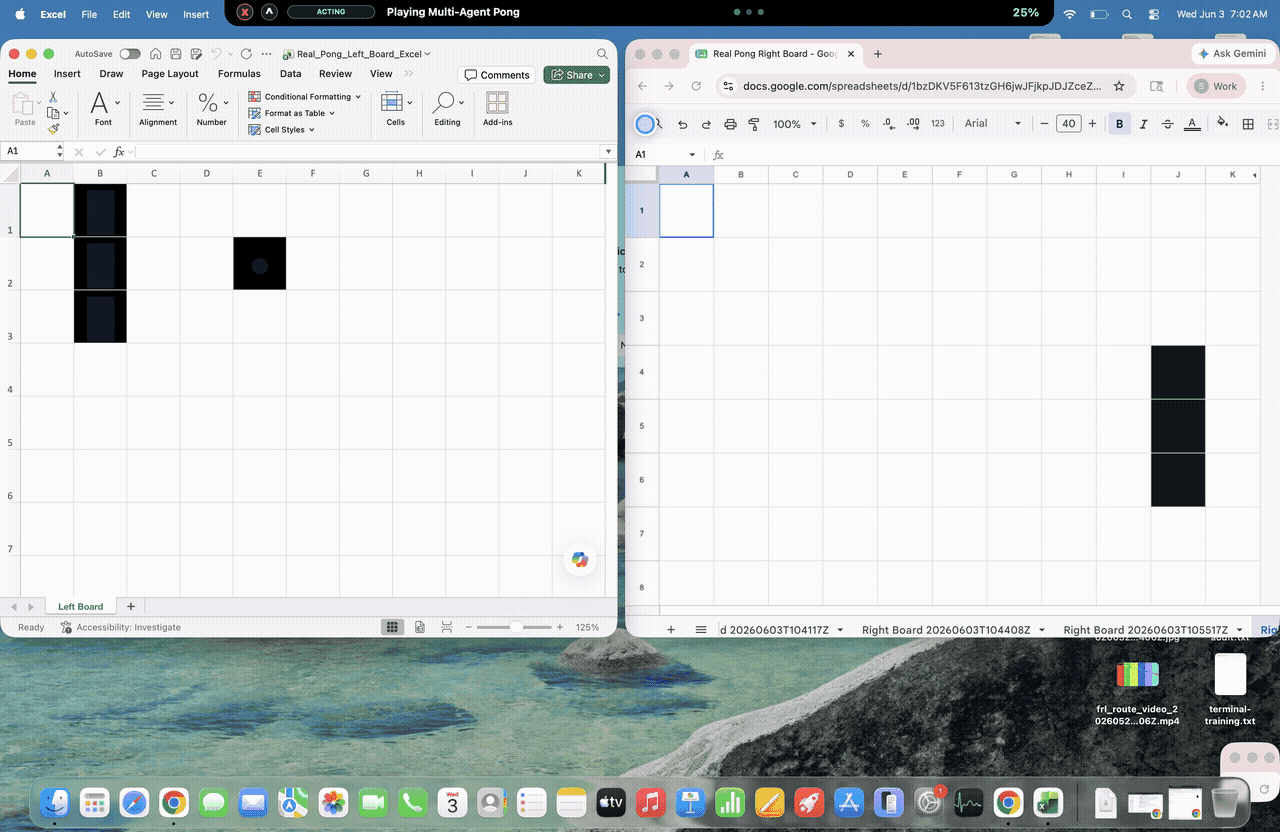Click the Copy icon in Excel ribbon
This screenshot has width=1280, height=832.
(53, 113)
